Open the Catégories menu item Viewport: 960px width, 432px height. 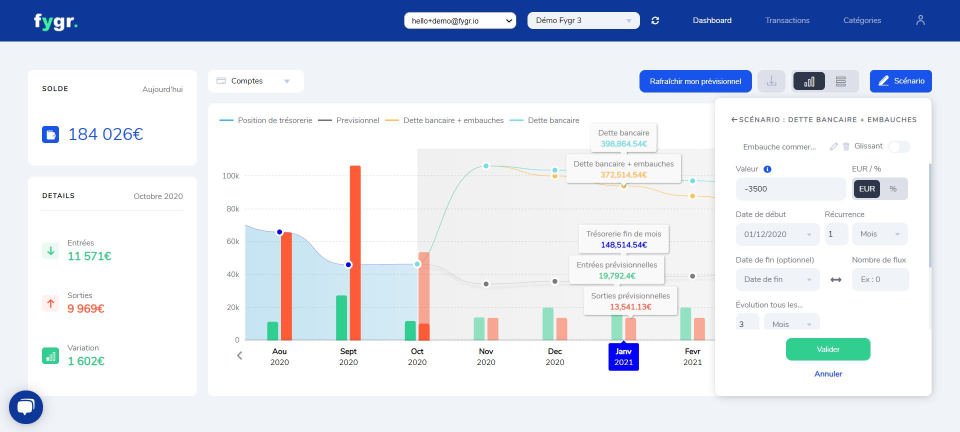click(862, 20)
